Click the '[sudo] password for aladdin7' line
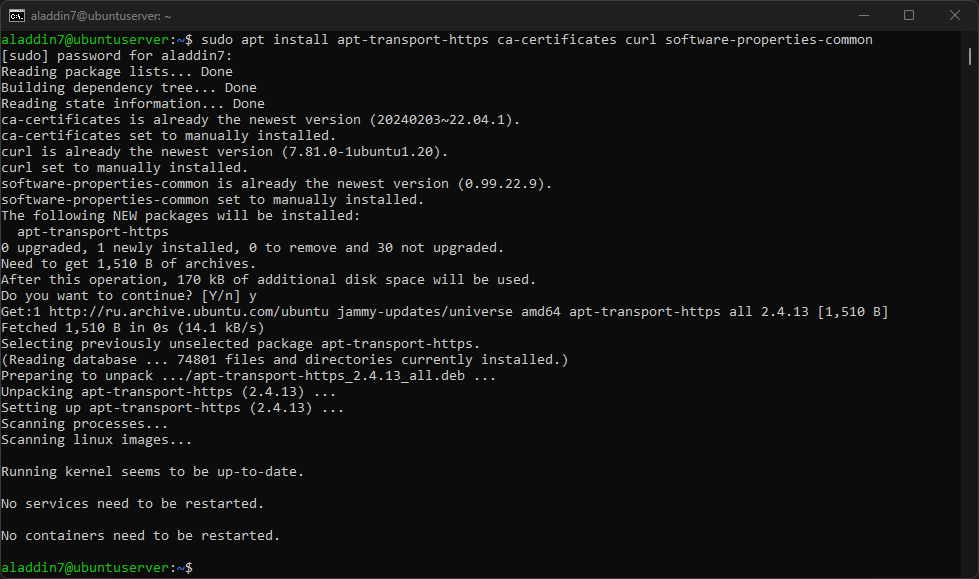 [x=117, y=56]
